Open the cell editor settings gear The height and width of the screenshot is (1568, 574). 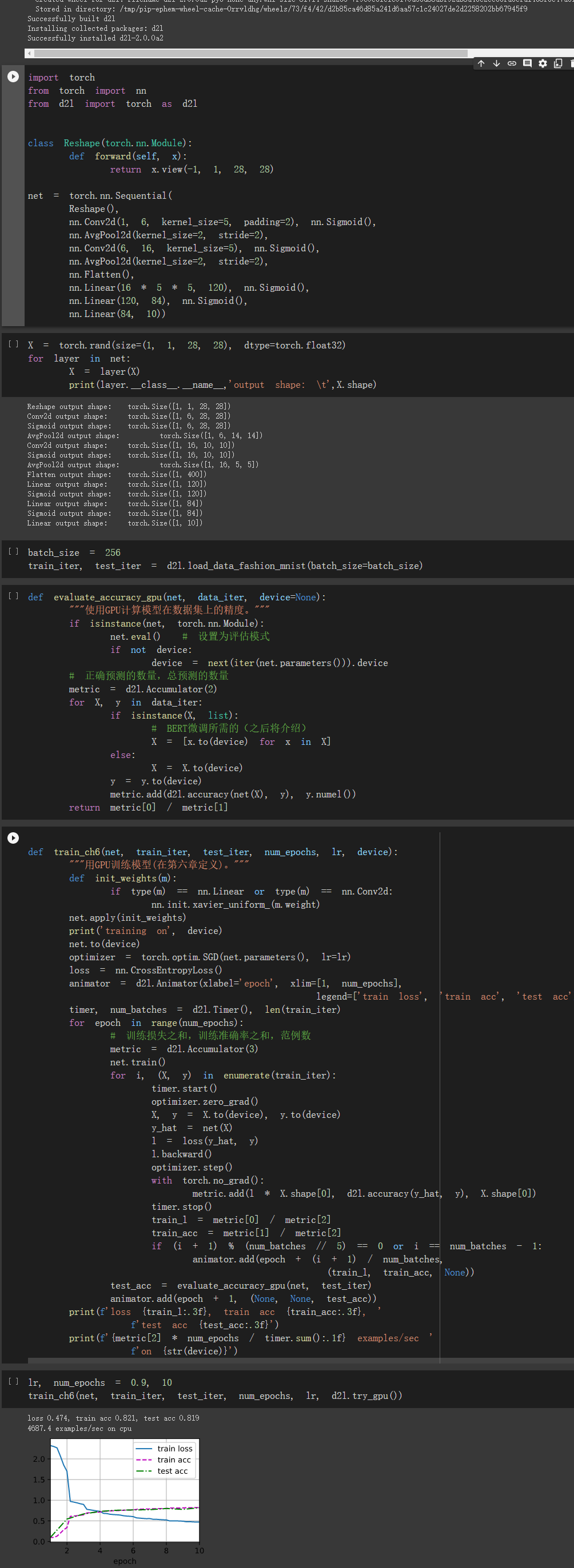point(543,63)
